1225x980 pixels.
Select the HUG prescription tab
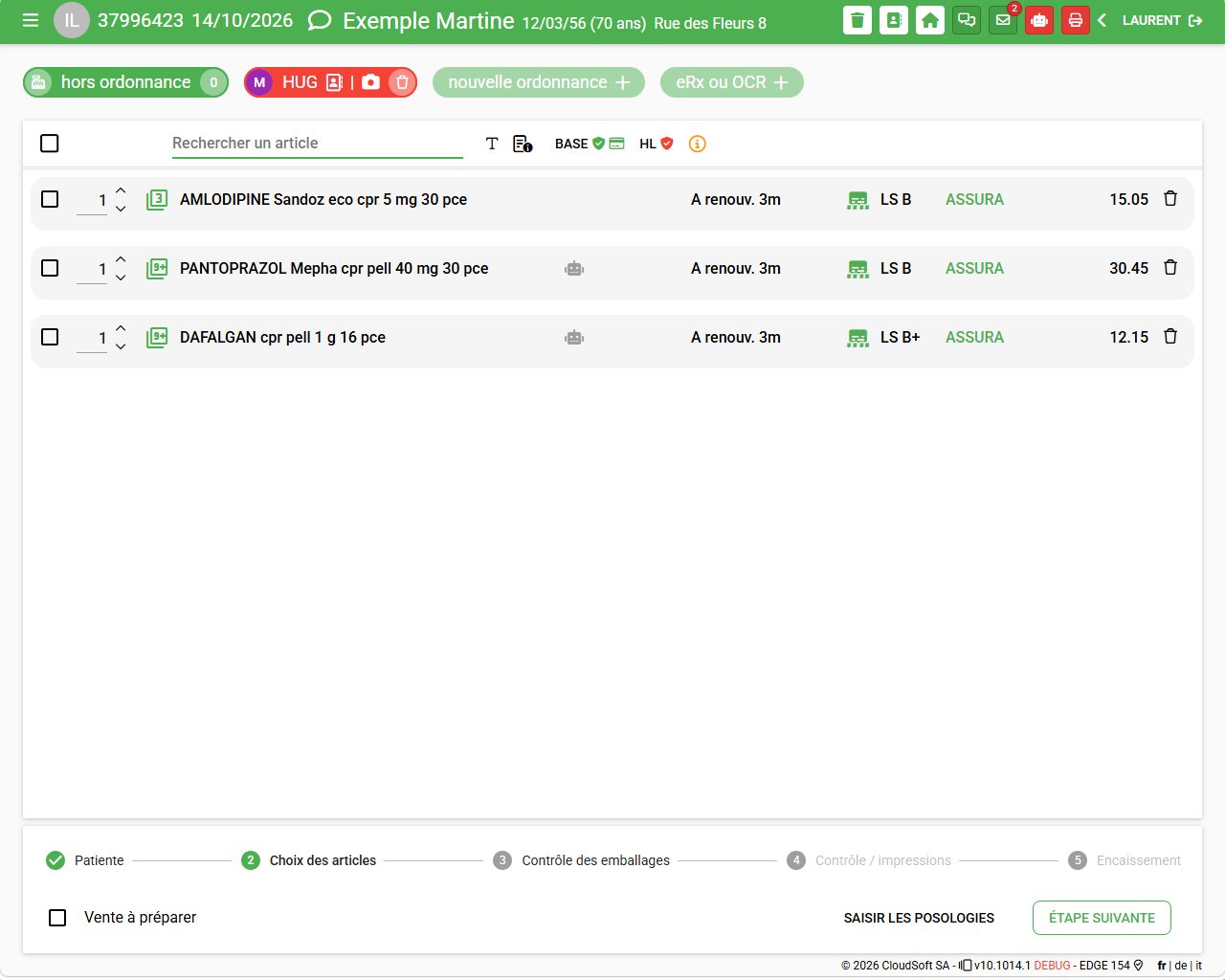(300, 82)
